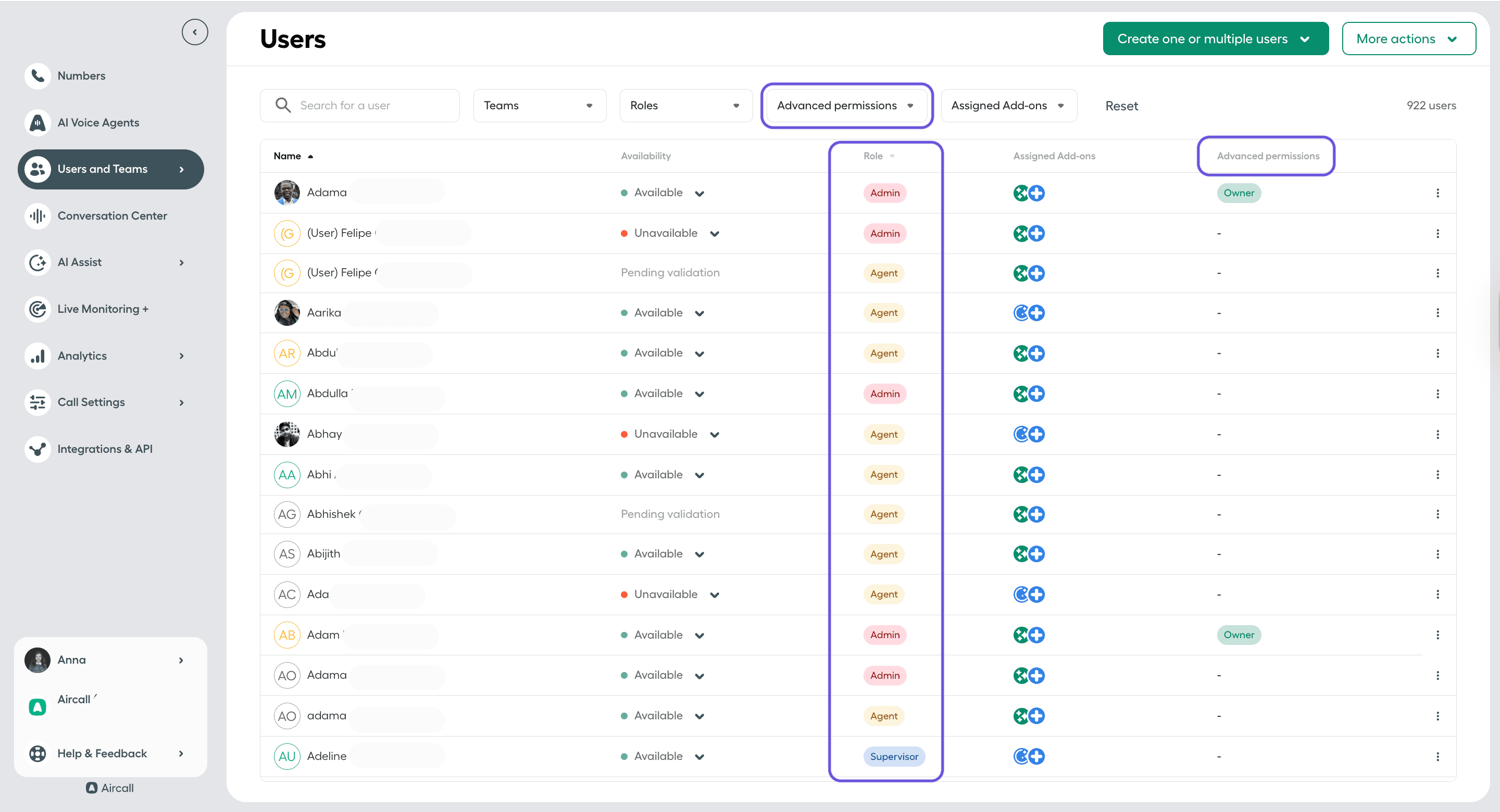This screenshot has height=812, width=1500.
Task: Open Adeline's availability status dropdown
Action: tap(699, 756)
